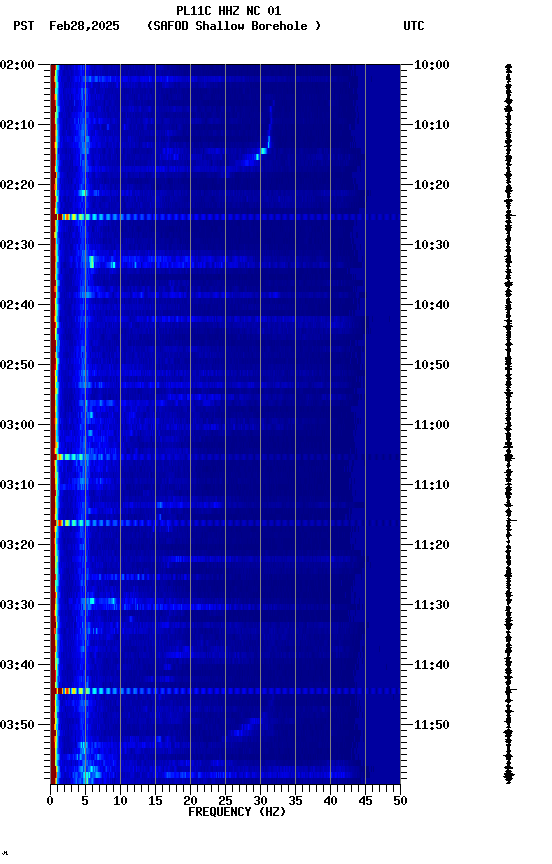Click the 03:50 PST time tick label
The height and width of the screenshot is (864, 552).
pos(17,725)
